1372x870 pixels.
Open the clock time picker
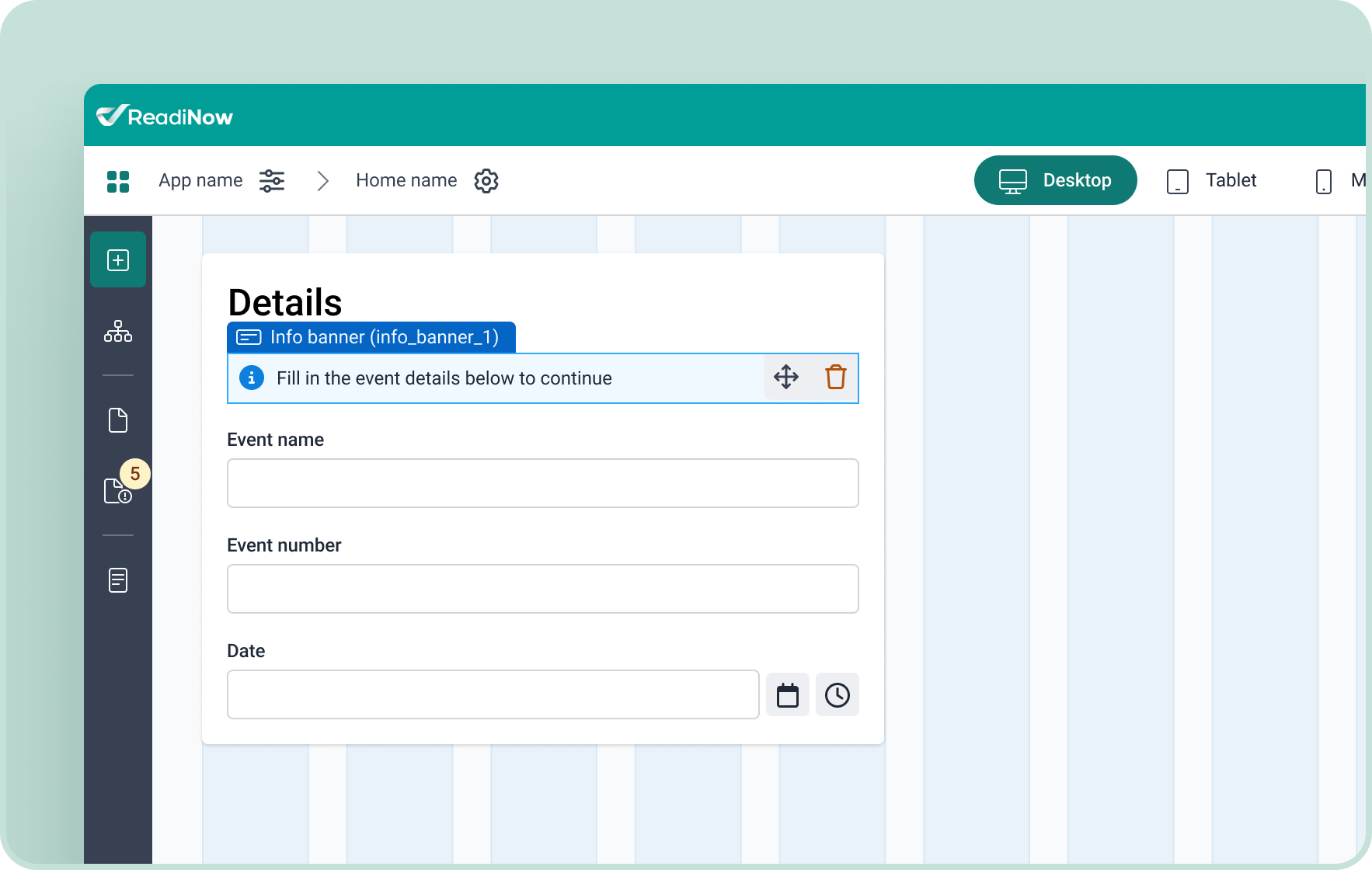click(837, 695)
